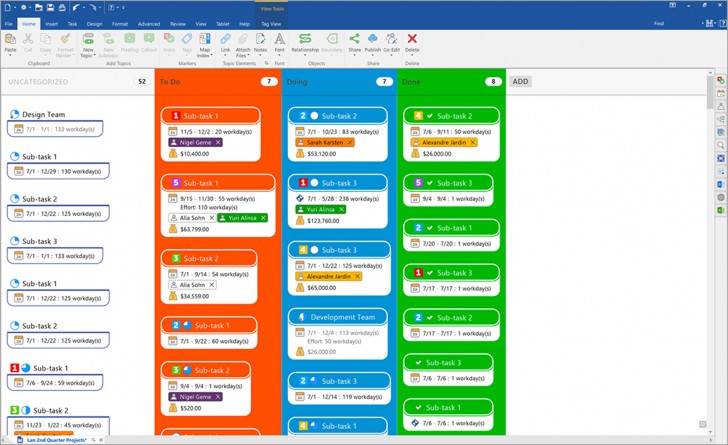Open Topic Elements dialog launcher
Viewport: 728px width, 445px height.
[x=266, y=63]
